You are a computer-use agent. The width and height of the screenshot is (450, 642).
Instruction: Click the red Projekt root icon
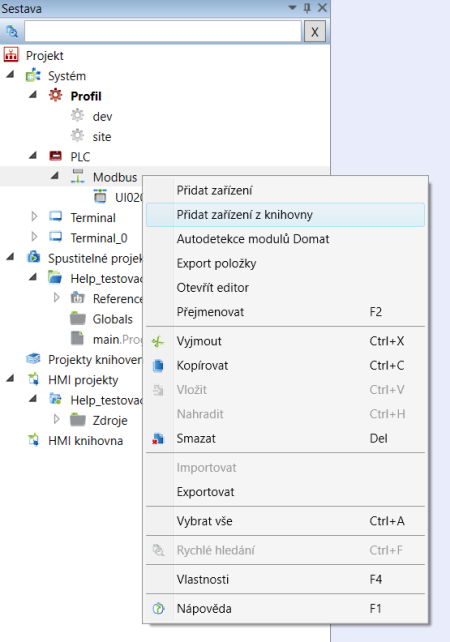[x=11, y=54]
